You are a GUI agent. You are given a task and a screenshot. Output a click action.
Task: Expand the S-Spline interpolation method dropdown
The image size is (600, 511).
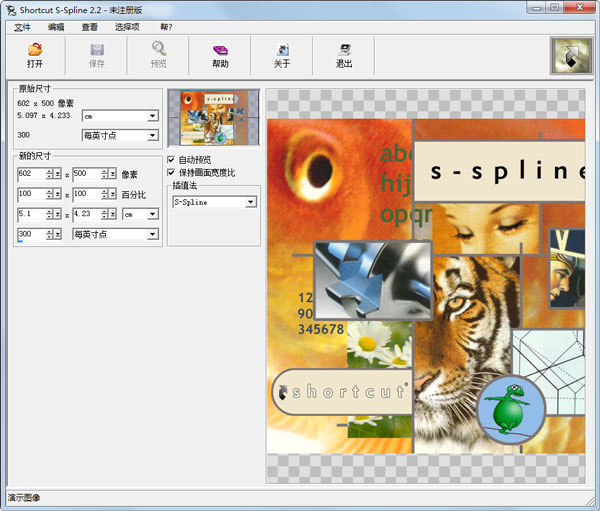click(251, 201)
